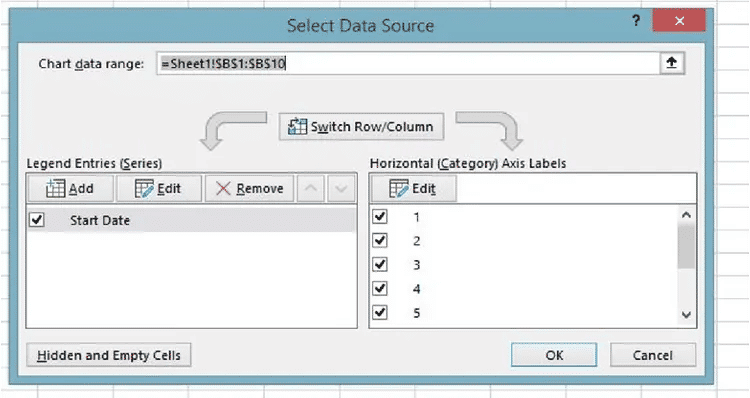Uncheck the Start Date series checkbox

click(37, 220)
